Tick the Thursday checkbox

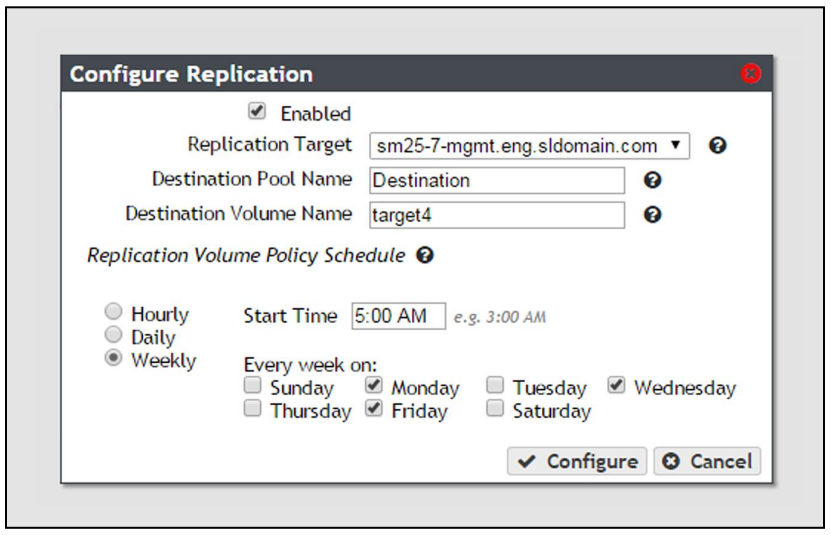point(253,408)
